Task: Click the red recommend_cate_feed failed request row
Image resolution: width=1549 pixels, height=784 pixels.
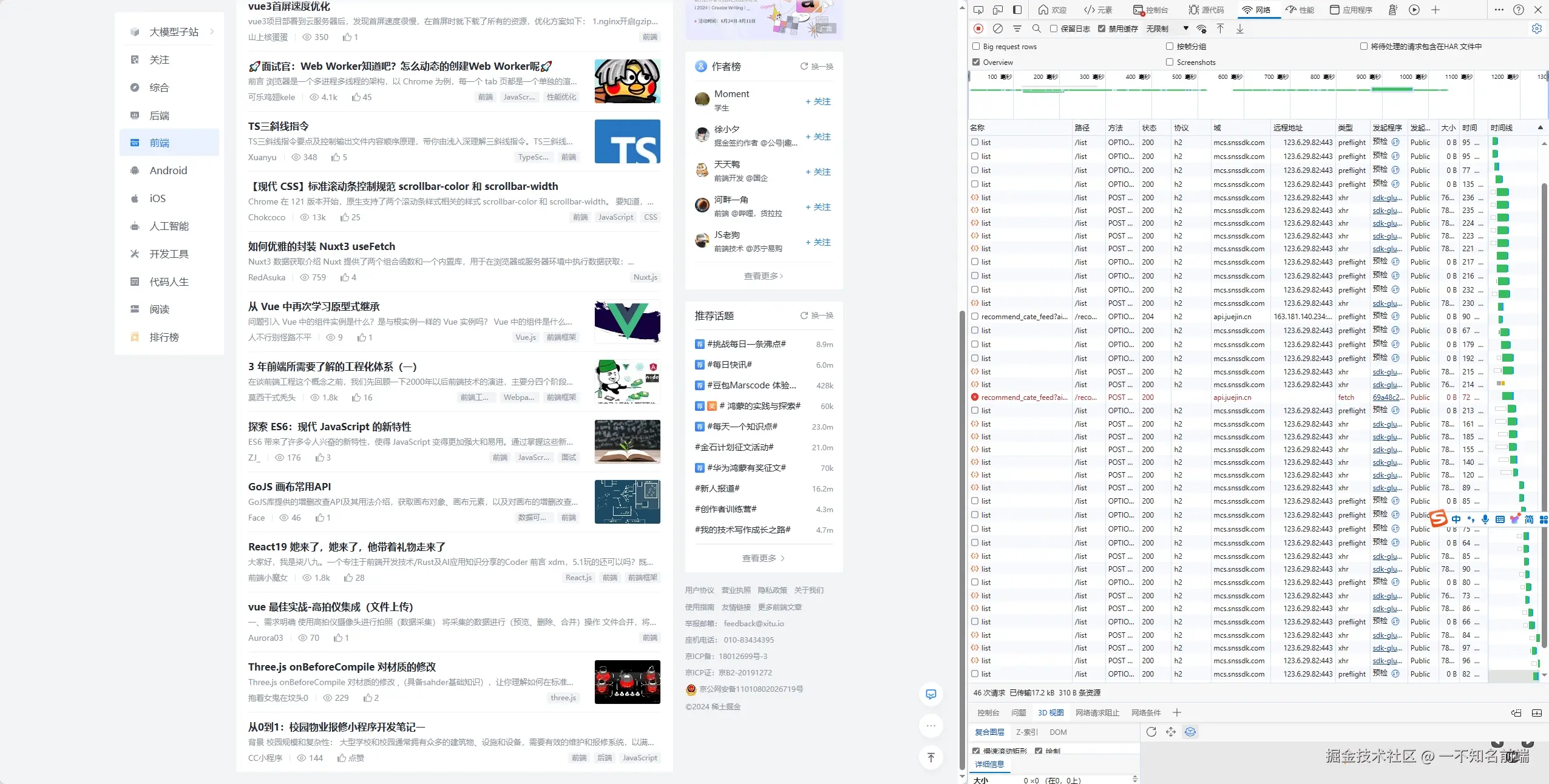Action: pyautogui.click(x=1023, y=397)
